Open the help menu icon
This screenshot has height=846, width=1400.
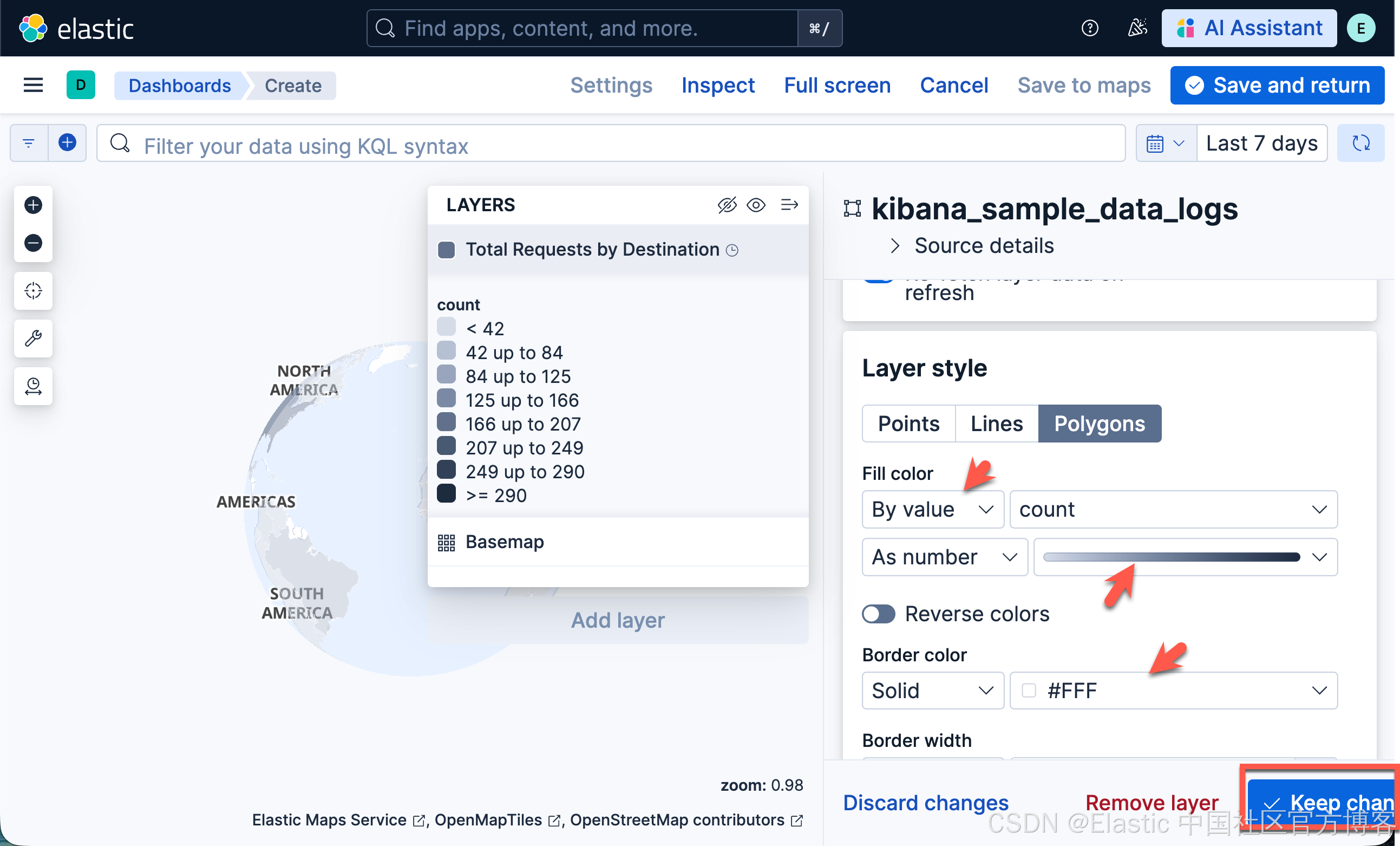[1089, 28]
